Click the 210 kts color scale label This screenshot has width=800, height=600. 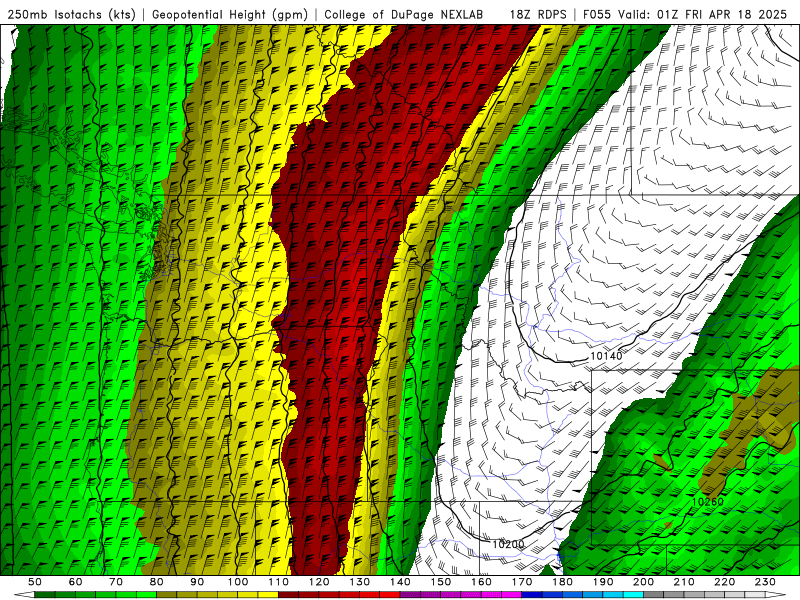[684, 582]
